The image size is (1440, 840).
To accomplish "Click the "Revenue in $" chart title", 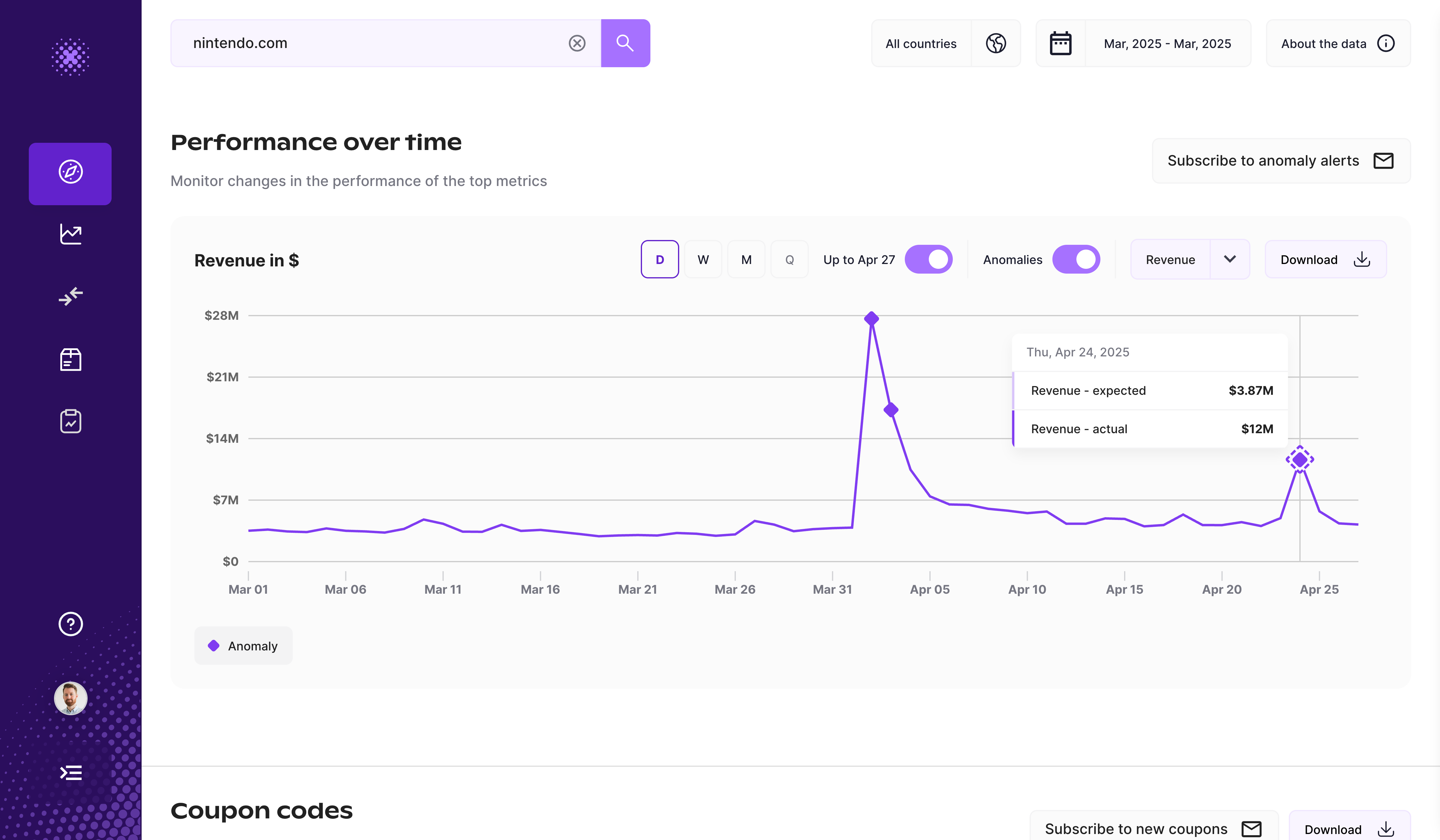I will click(247, 261).
